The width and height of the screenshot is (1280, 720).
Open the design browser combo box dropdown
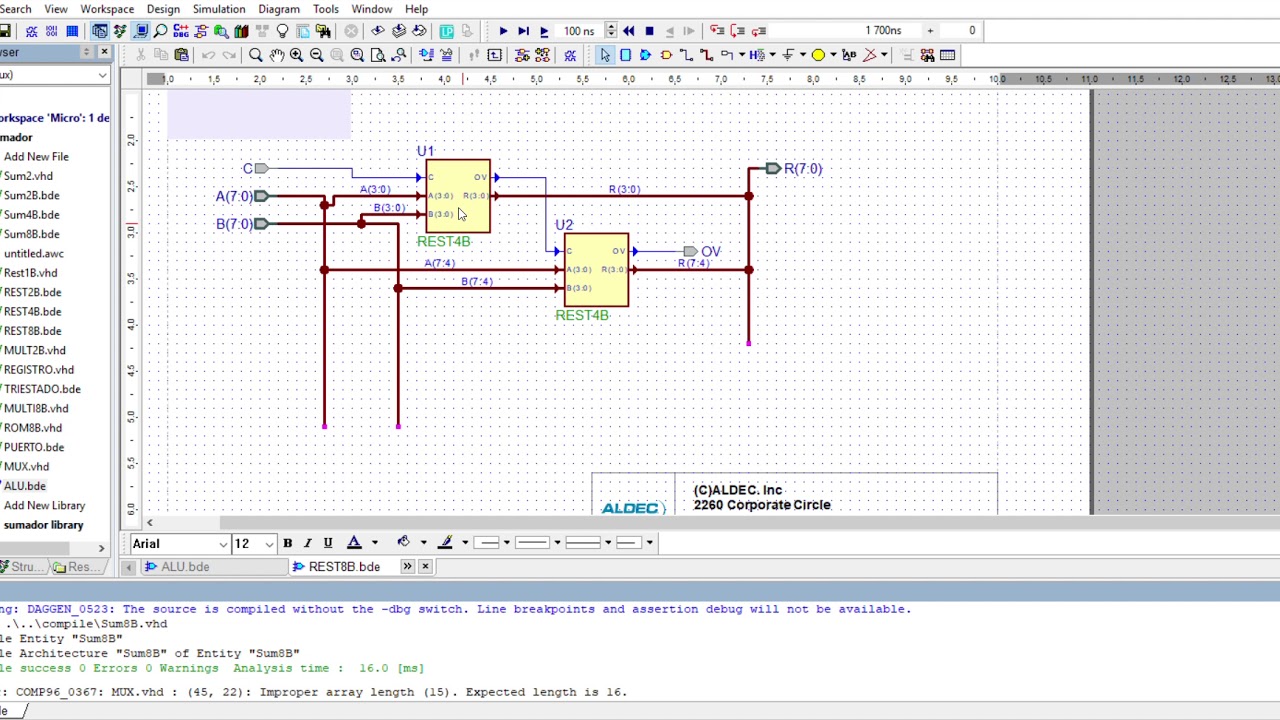click(102, 75)
